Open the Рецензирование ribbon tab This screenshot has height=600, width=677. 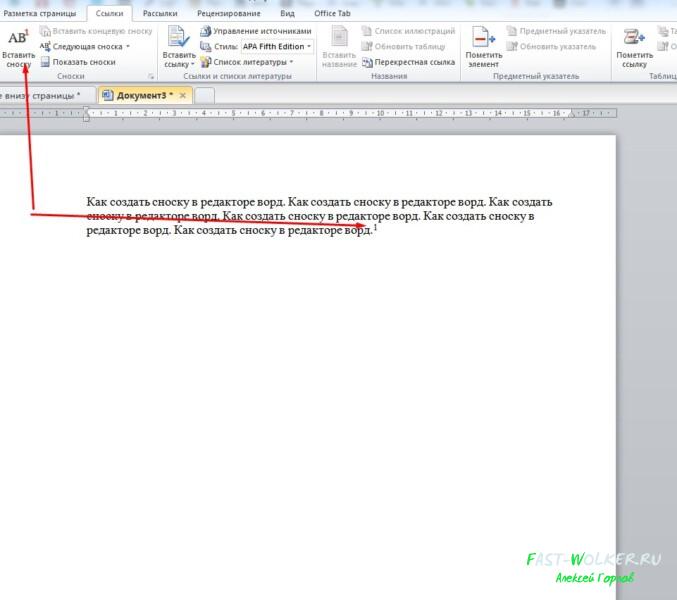[228, 13]
